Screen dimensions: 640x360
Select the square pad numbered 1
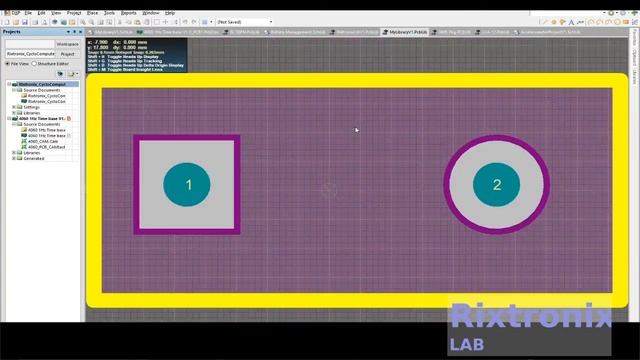click(x=187, y=184)
